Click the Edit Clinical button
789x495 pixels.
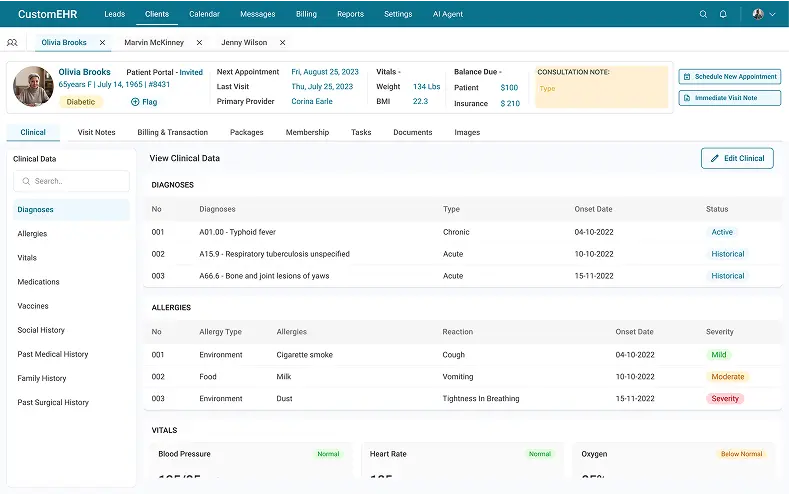pos(737,158)
